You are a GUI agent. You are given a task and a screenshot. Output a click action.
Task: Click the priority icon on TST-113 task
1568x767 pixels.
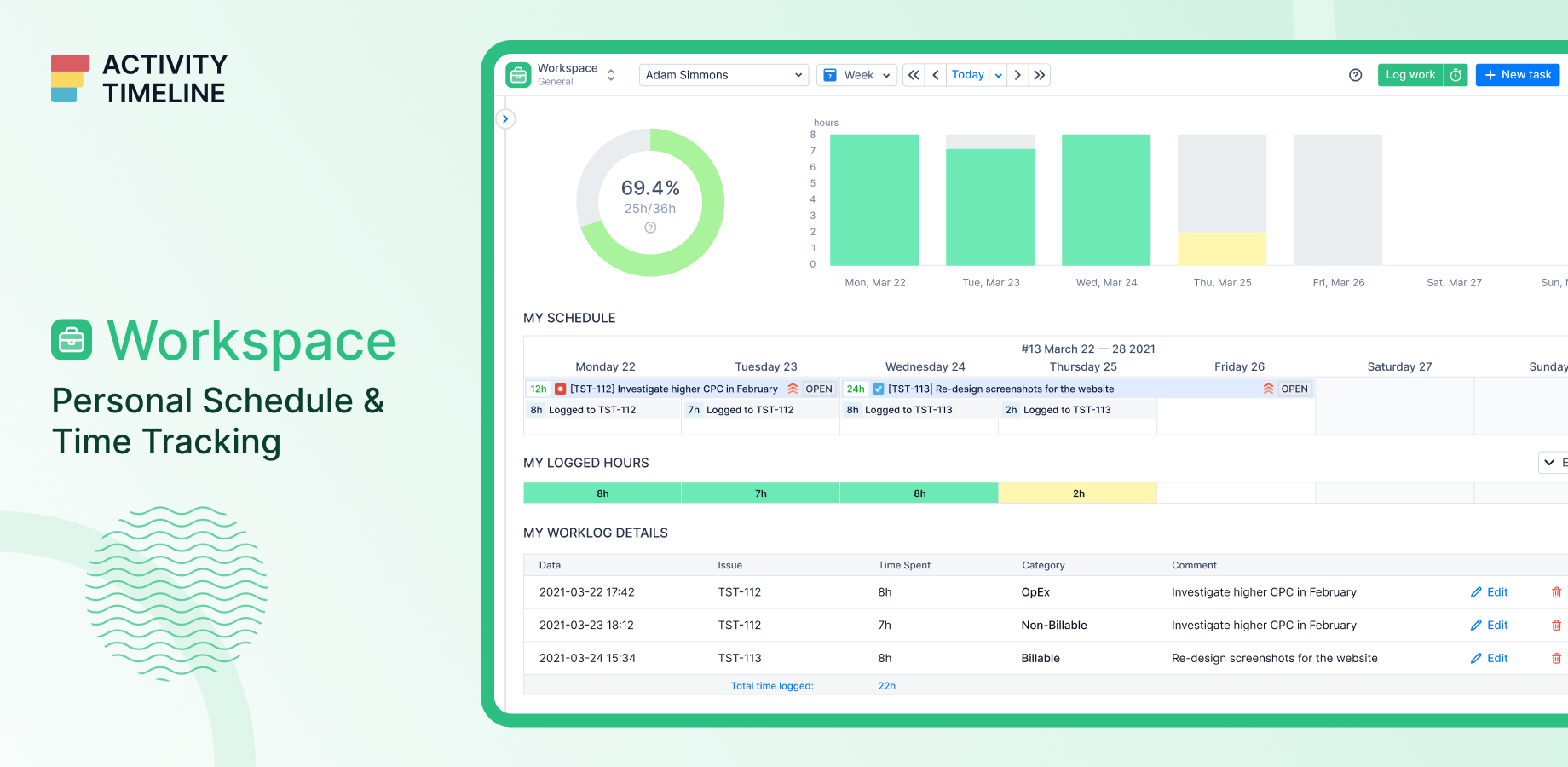(x=1268, y=389)
